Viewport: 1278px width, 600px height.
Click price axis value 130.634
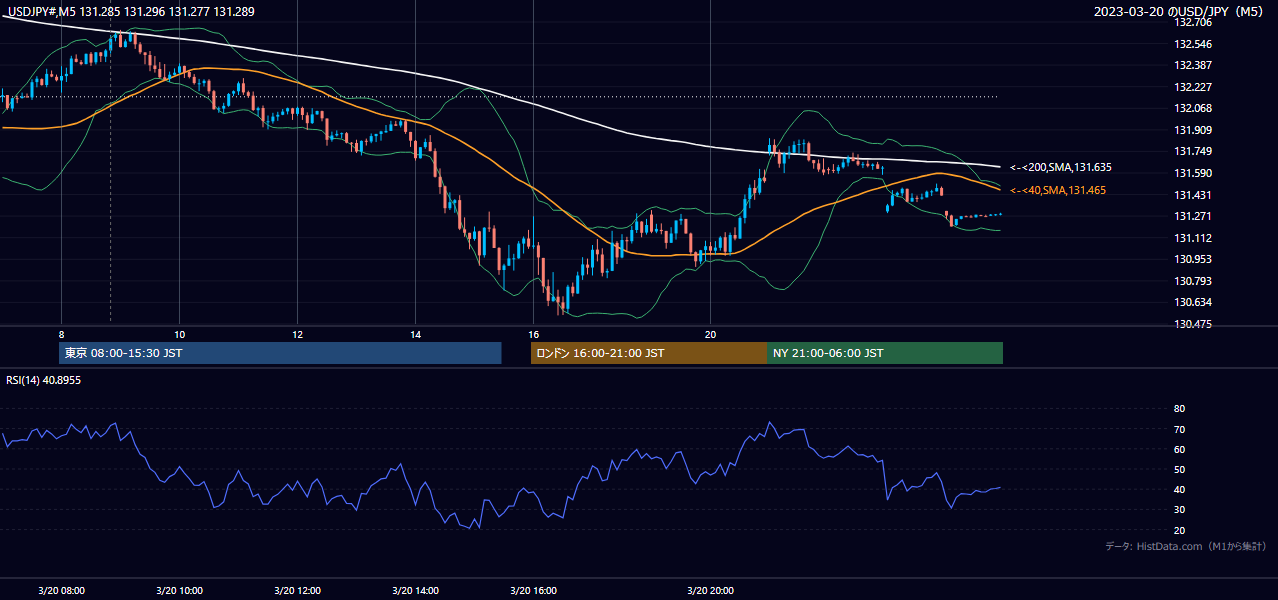pyautogui.click(x=1192, y=302)
